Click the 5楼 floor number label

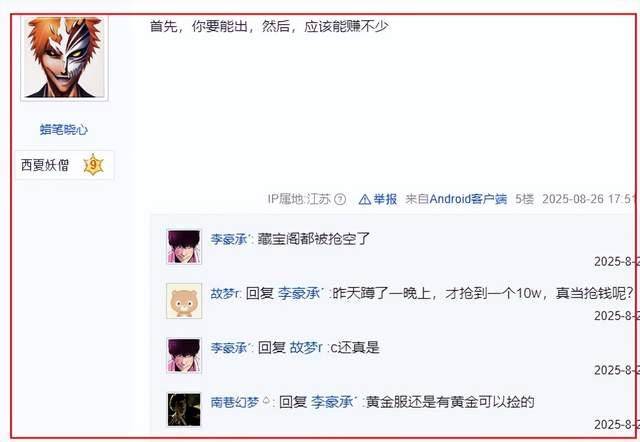[524, 199]
